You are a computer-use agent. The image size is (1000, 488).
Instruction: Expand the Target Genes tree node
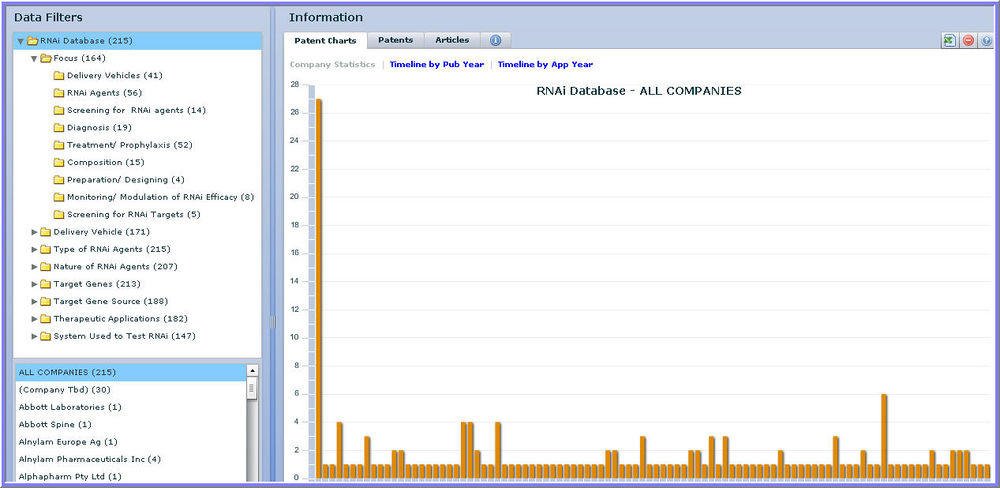click(34, 284)
